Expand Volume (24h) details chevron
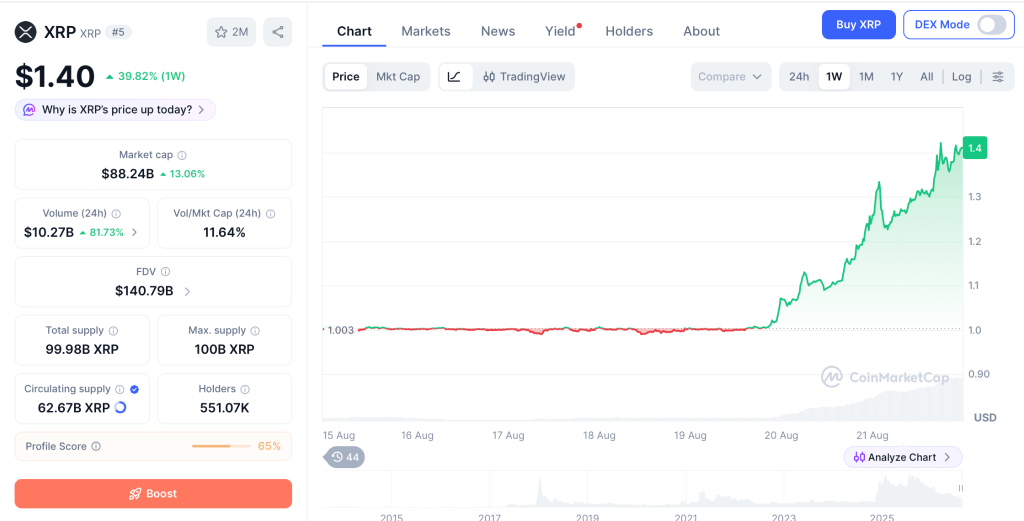 coord(135,232)
